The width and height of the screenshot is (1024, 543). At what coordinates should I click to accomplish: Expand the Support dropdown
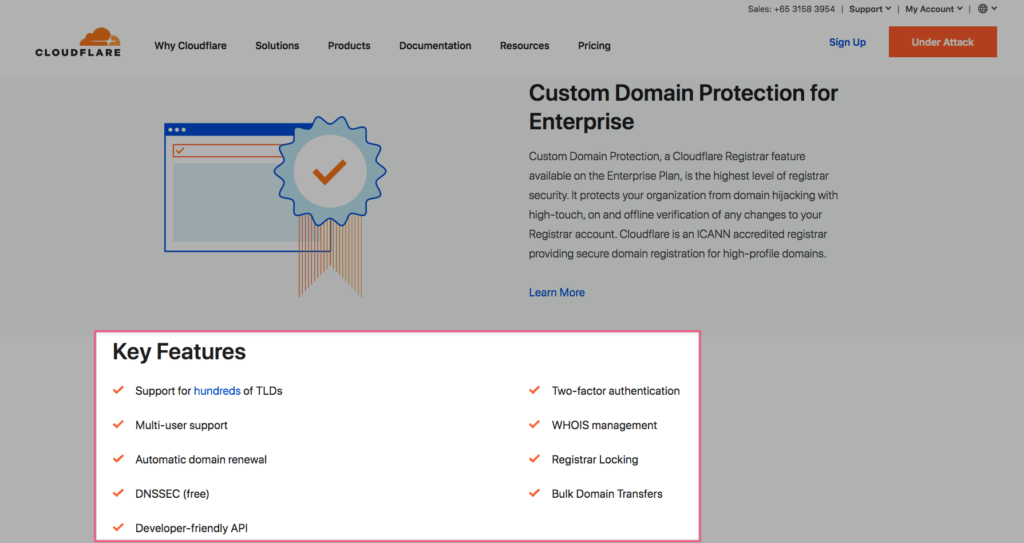tap(870, 9)
